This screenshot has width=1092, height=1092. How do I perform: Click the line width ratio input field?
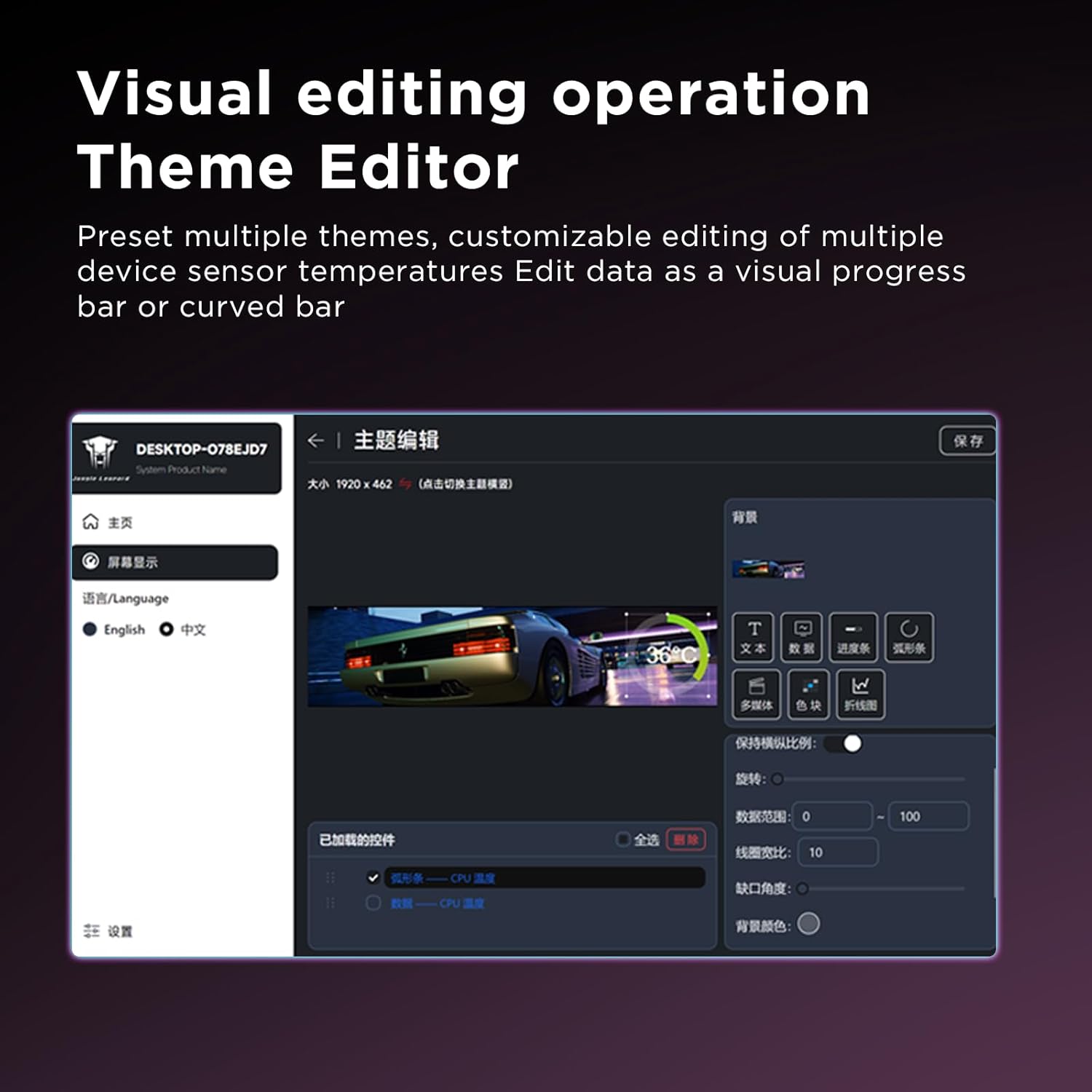click(x=838, y=852)
